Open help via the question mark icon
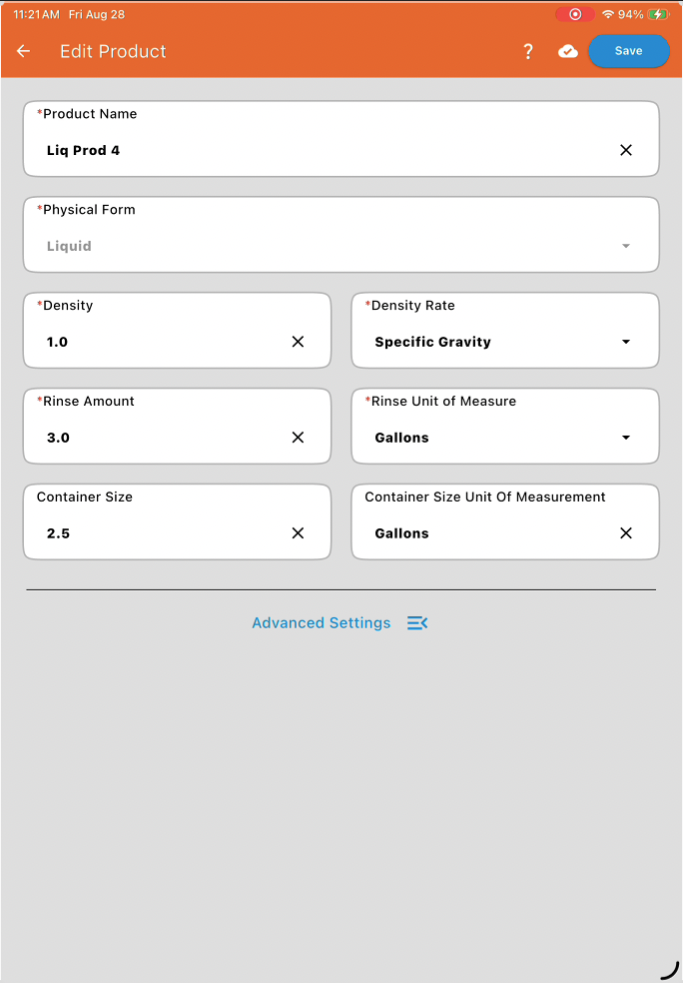The image size is (683, 983). click(528, 51)
